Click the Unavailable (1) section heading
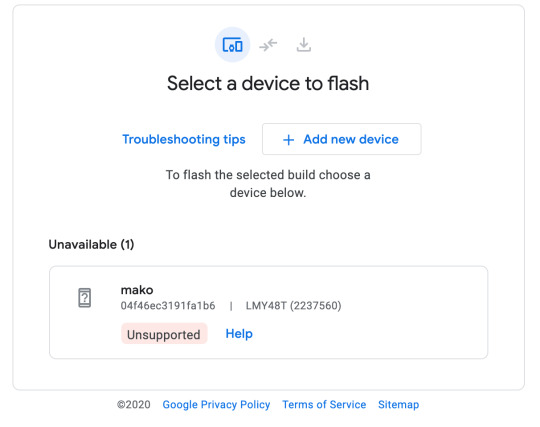Screen dimensions: 540x427 pyautogui.click(x=91, y=244)
